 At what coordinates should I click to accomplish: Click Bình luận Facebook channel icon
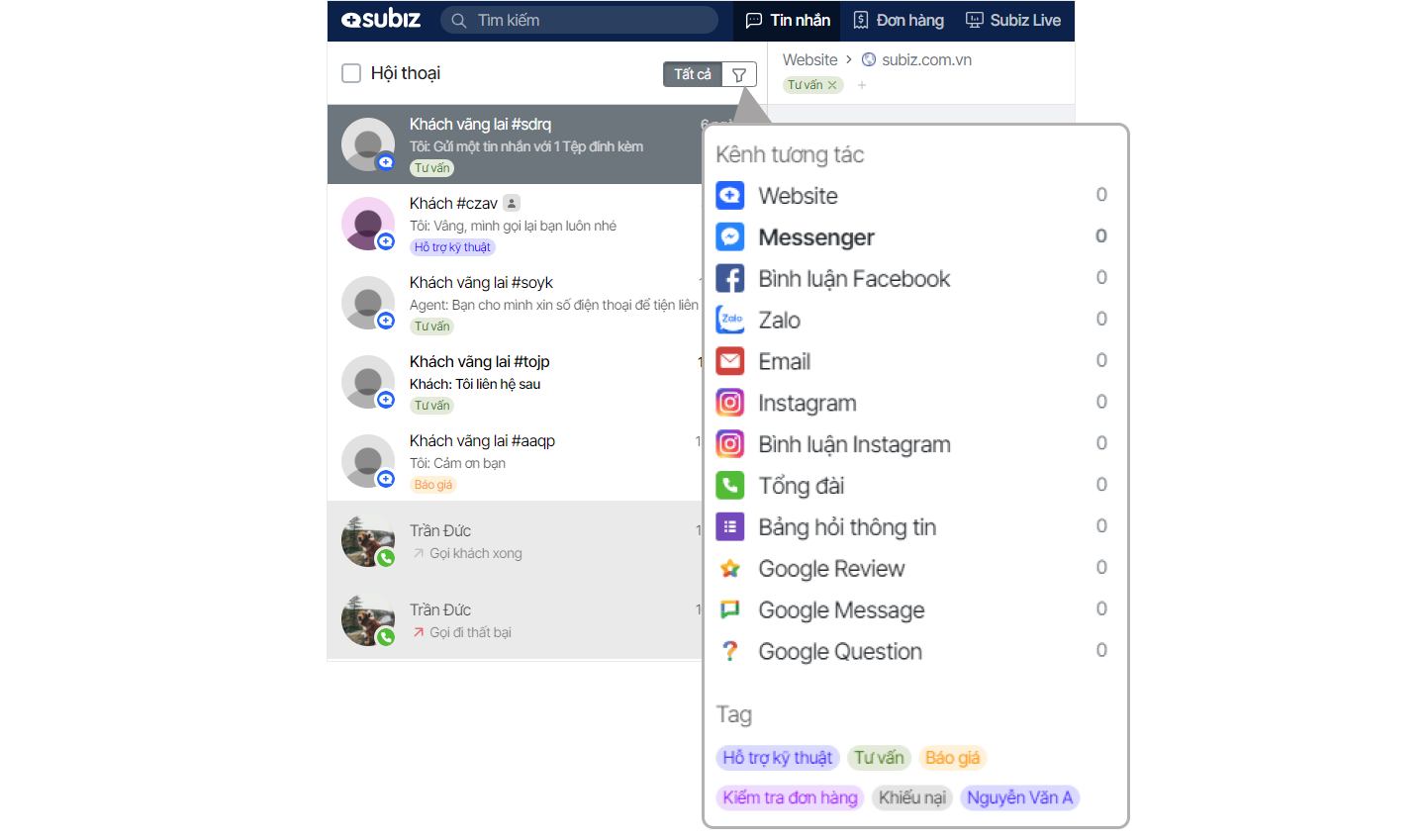coord(730,279)
